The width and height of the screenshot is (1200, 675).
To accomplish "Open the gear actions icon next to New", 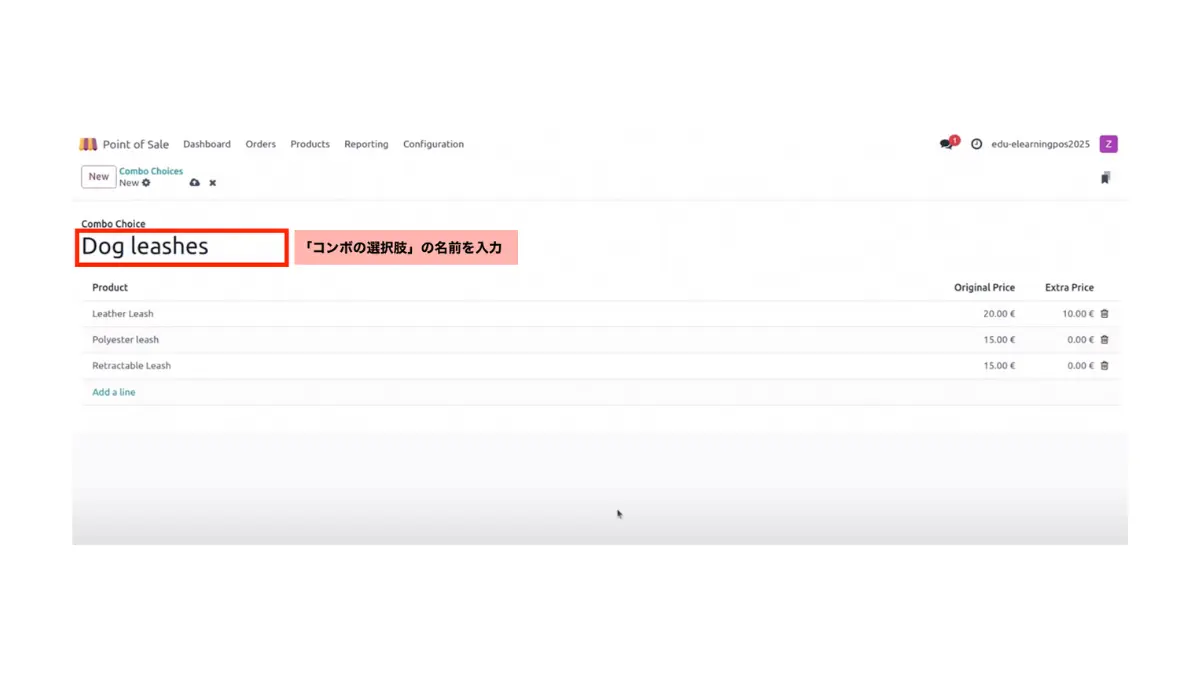I will 145,183.
